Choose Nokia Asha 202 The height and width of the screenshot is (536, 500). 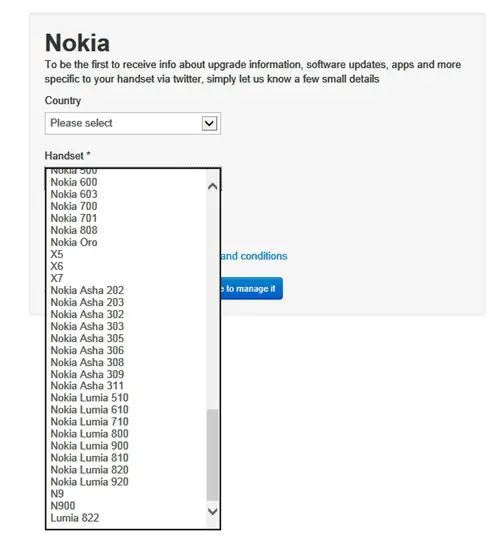tap(126, 290)
